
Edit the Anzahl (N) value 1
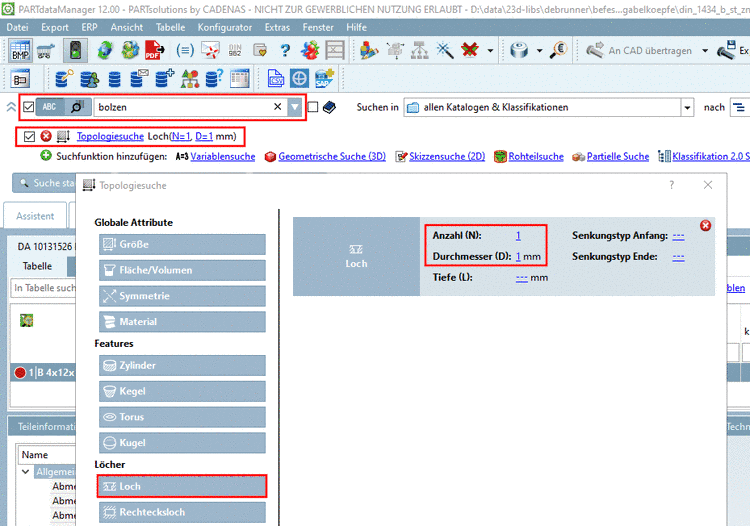click(x=518, y=236)
